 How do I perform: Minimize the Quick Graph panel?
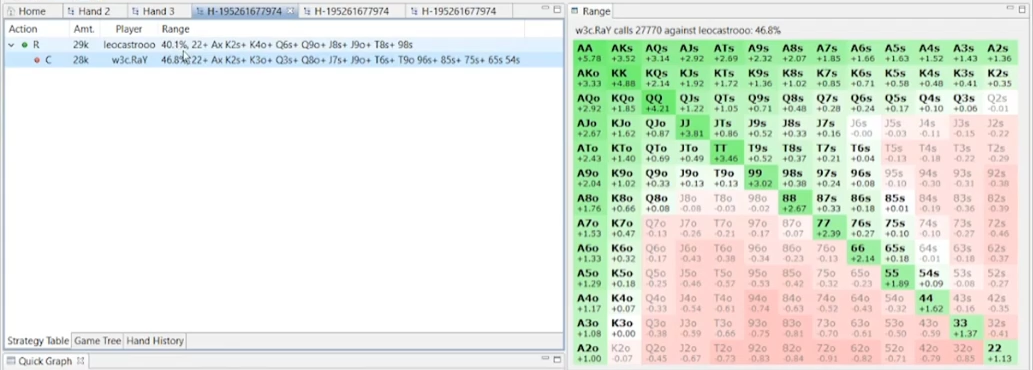point(545,359)
